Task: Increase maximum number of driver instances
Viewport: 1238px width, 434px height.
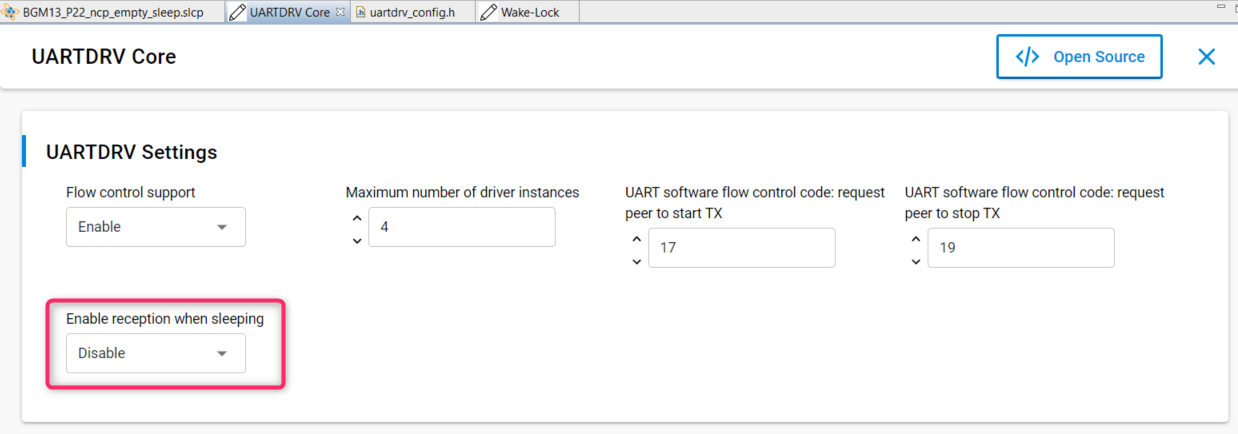Action: [x=357, y=218]
